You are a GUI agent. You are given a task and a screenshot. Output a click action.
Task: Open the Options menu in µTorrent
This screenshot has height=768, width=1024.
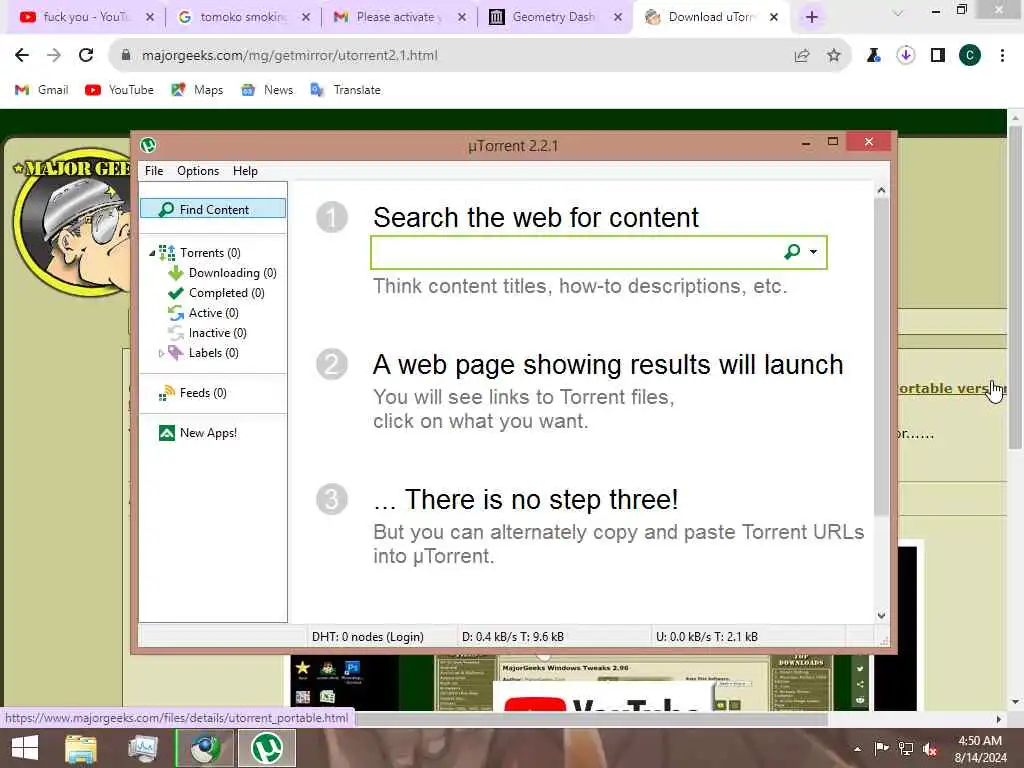pos(198,171)
